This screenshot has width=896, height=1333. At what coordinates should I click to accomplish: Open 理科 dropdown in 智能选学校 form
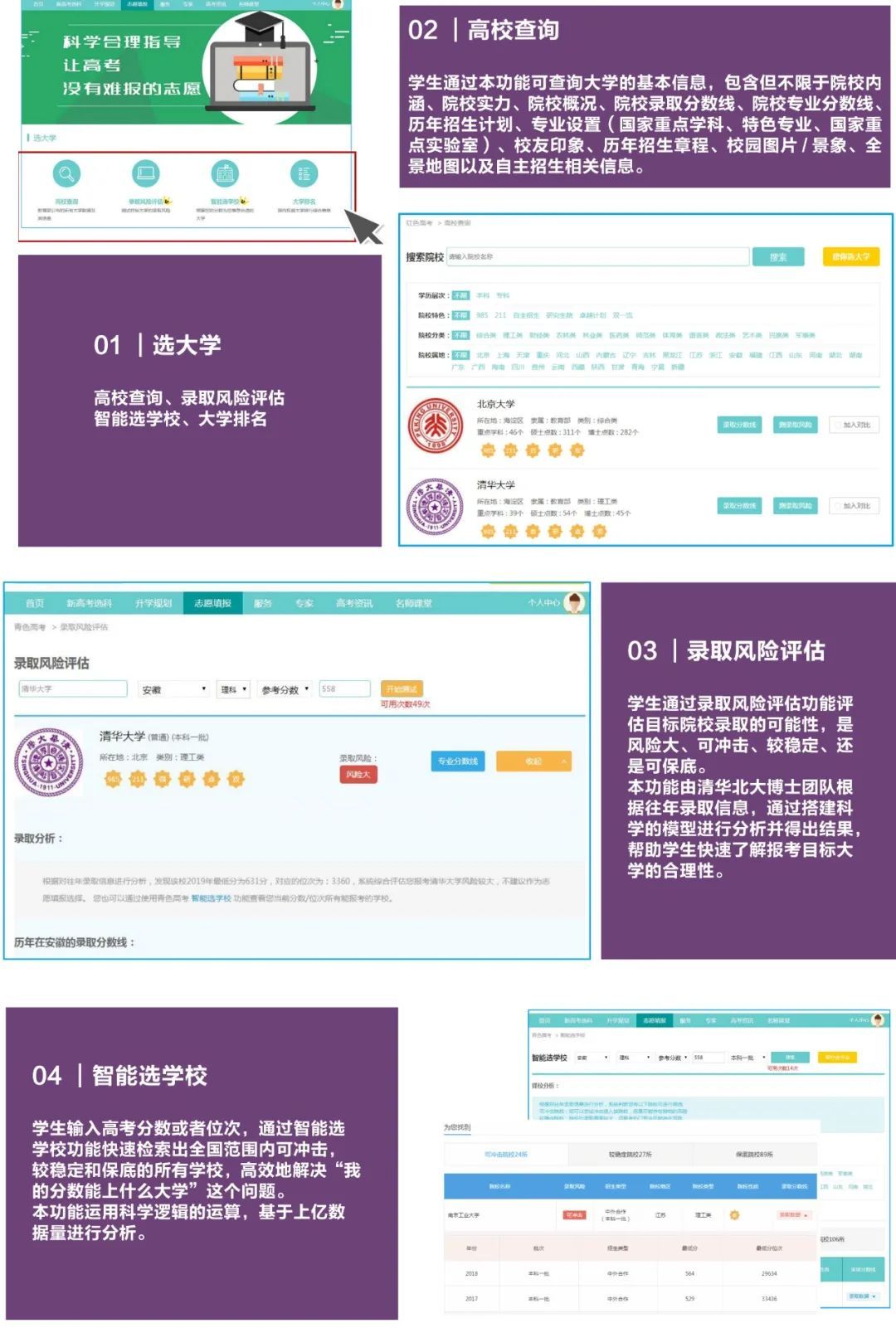tap(634, 1058)
